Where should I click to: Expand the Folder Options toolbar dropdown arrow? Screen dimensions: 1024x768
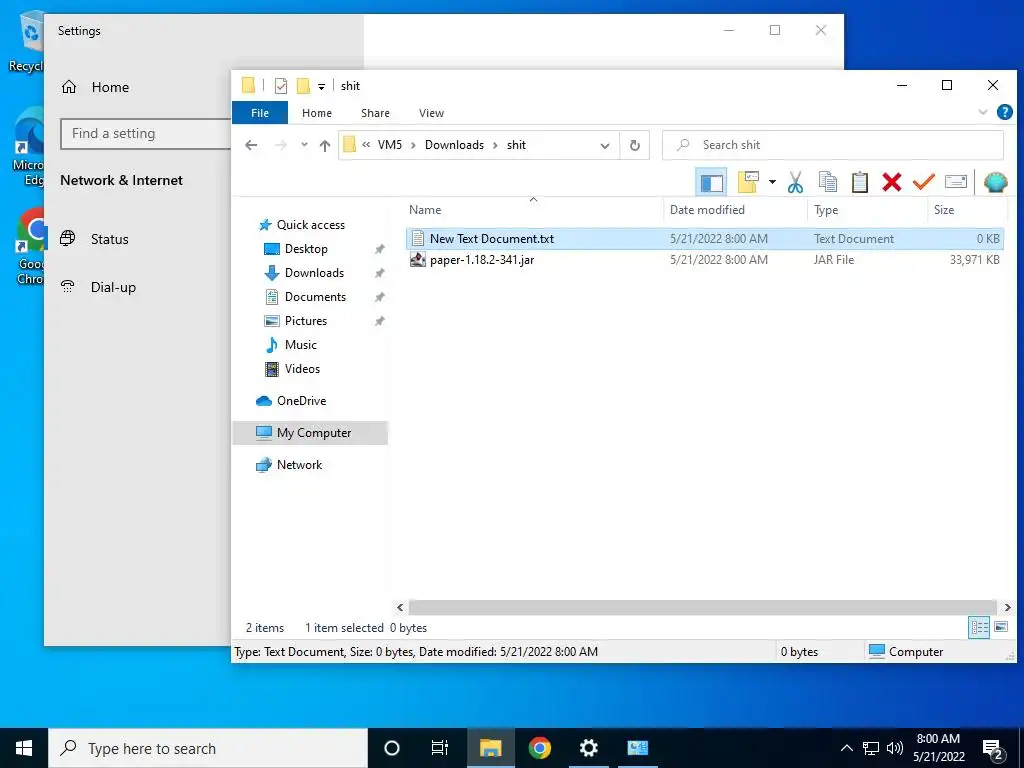coord(772,182)
